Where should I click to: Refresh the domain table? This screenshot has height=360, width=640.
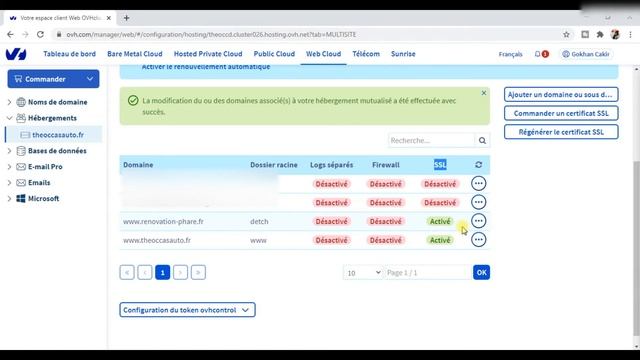pyautogui.click(x=478, y=165)
